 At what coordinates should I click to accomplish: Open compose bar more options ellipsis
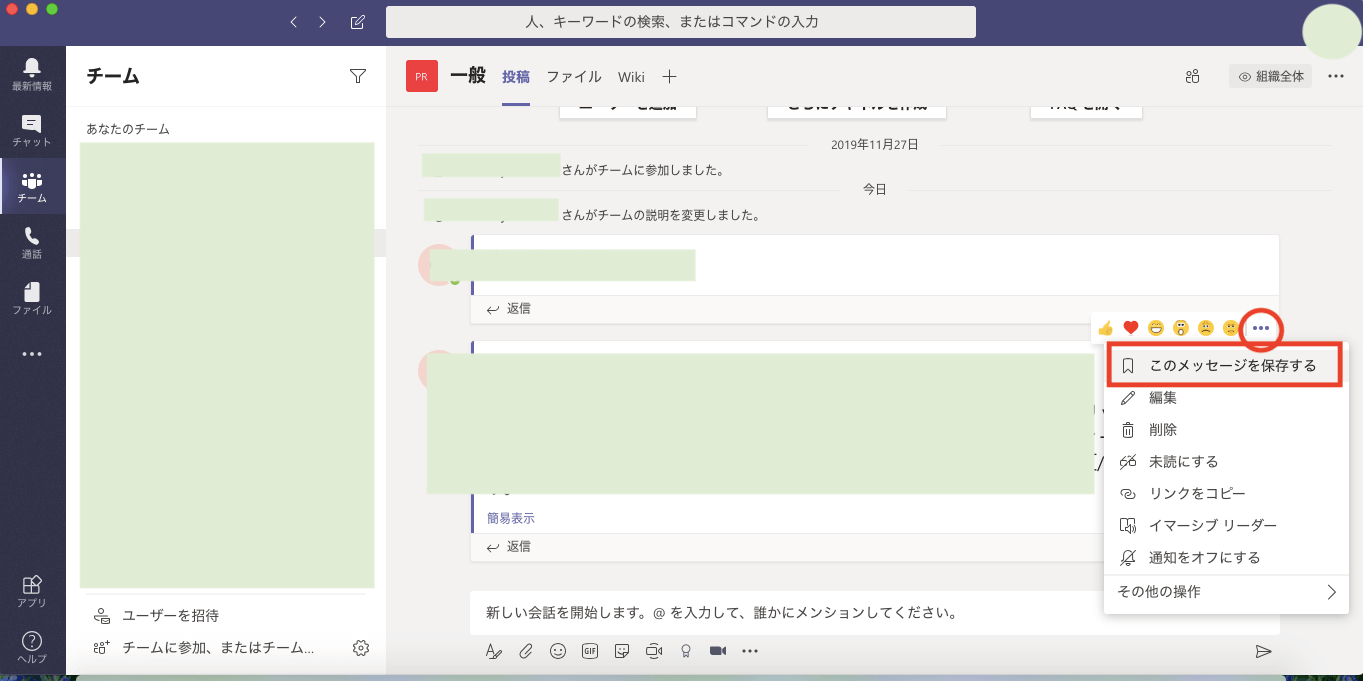[x=750, y=651]
